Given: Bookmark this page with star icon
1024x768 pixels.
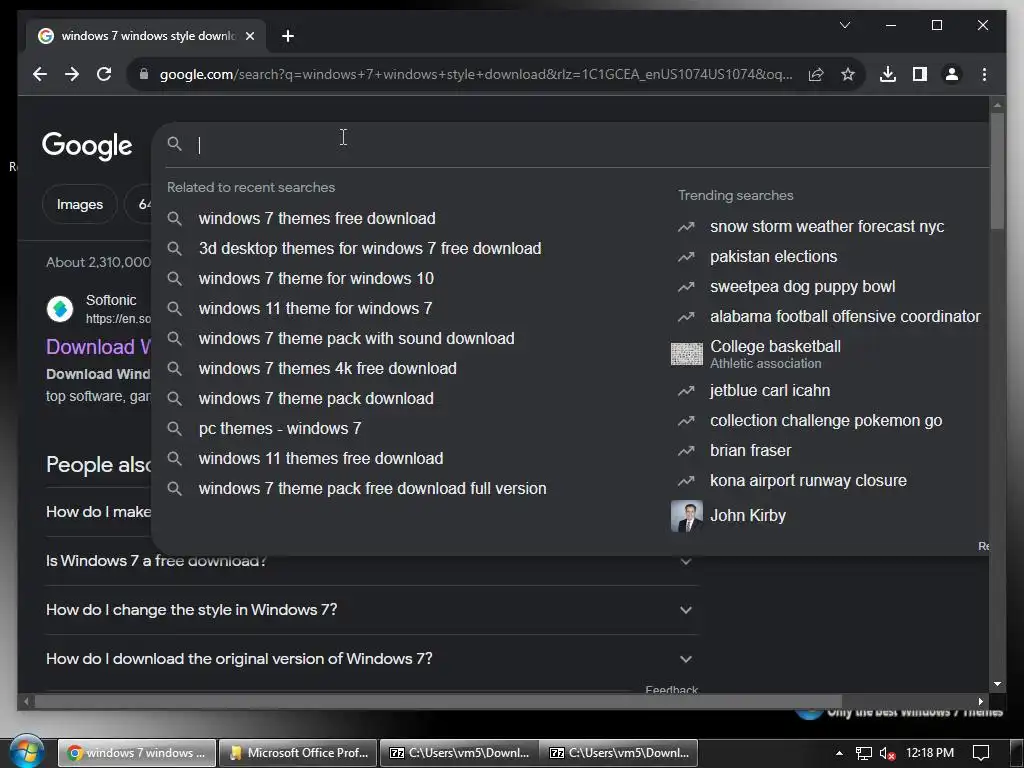Looking at the screenshot, I should click(848, 74).
